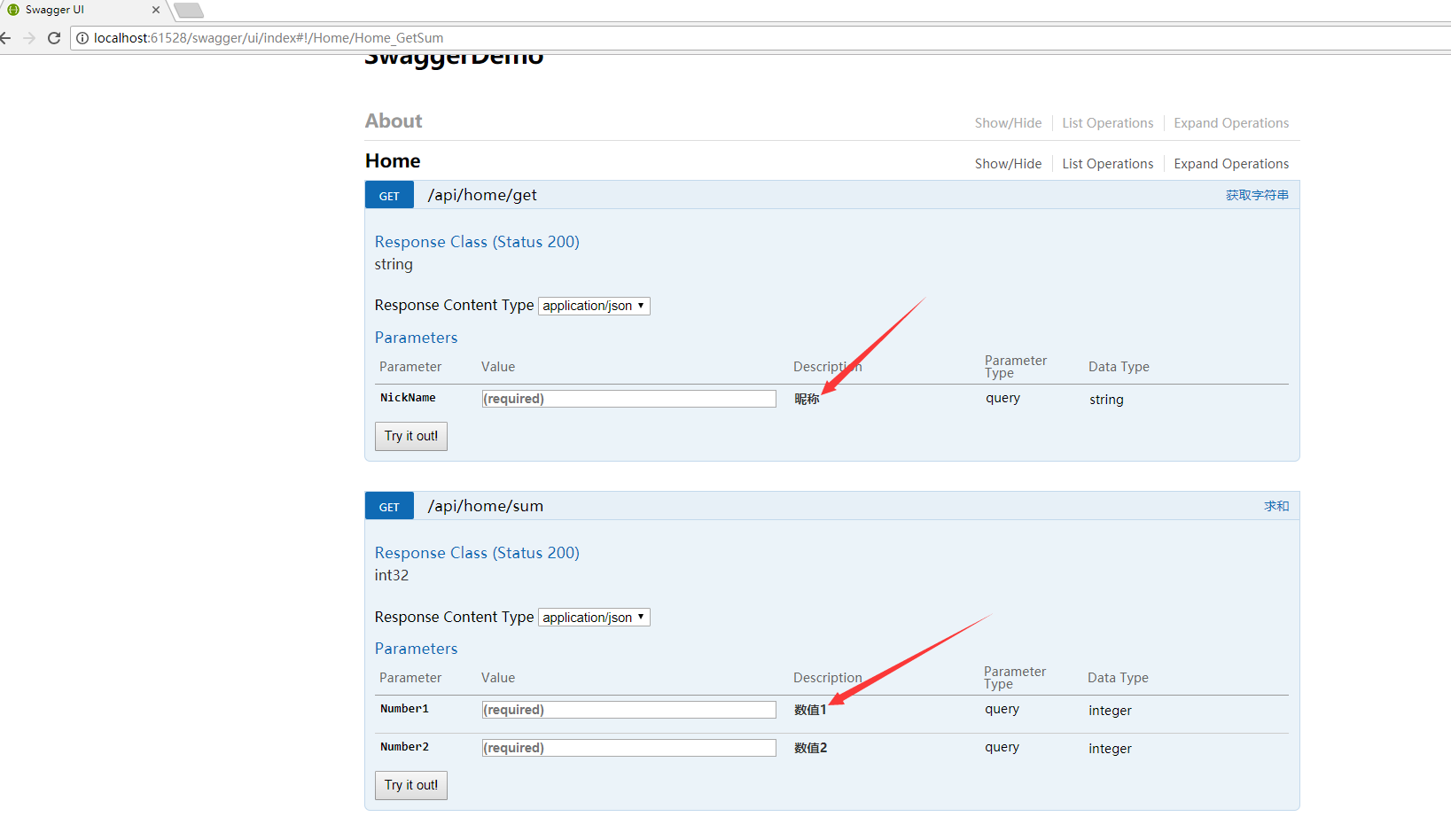Click the GET badge for /api/home/get
The height and width of the screenshot is (840, 1451).
pyautogui.click(x=389, y=196)
